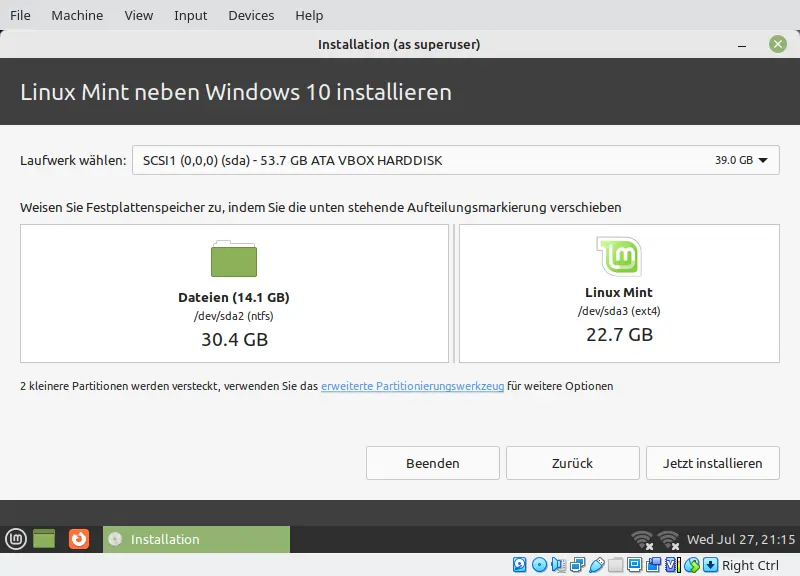This screenshot has width=800, height=576.
Task: Open the Linux Mint start menu
Action: pyautogui.click(x=16, y=539)
